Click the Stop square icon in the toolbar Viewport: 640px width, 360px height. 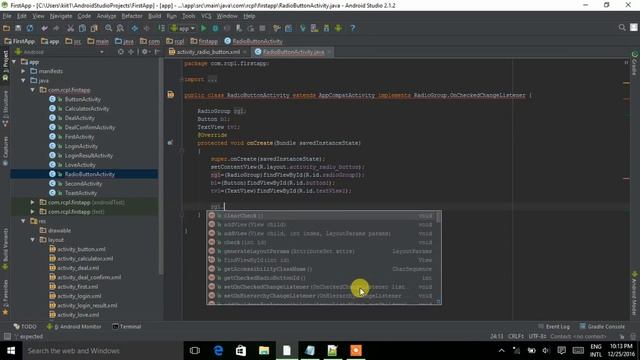point(262,28)
